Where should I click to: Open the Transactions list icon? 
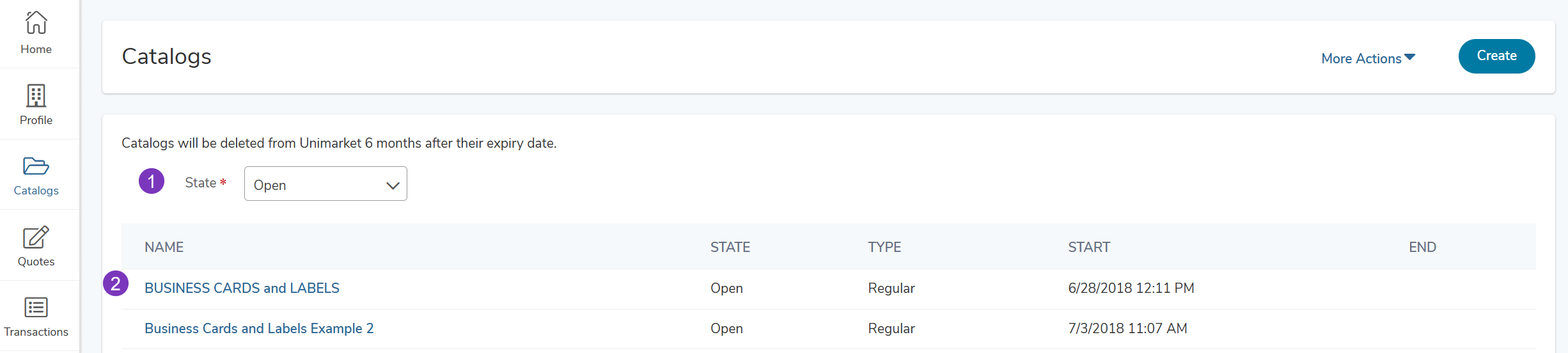(x=36, y=308)
